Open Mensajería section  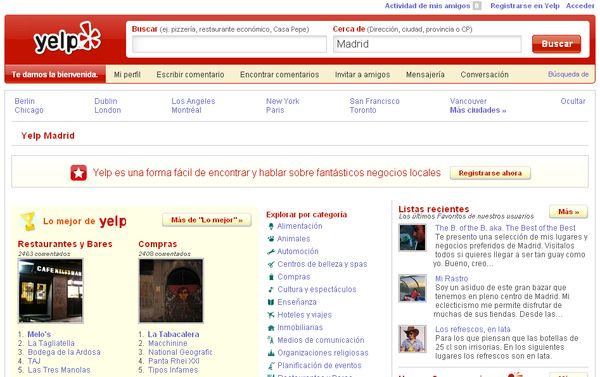pyautogui.click(x=425, y=75)
